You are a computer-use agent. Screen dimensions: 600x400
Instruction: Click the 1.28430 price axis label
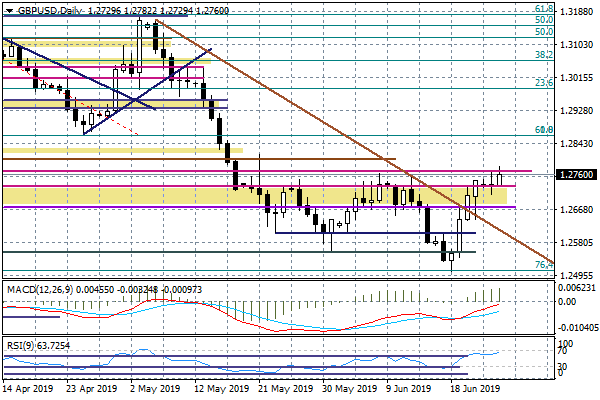point(576,144)
